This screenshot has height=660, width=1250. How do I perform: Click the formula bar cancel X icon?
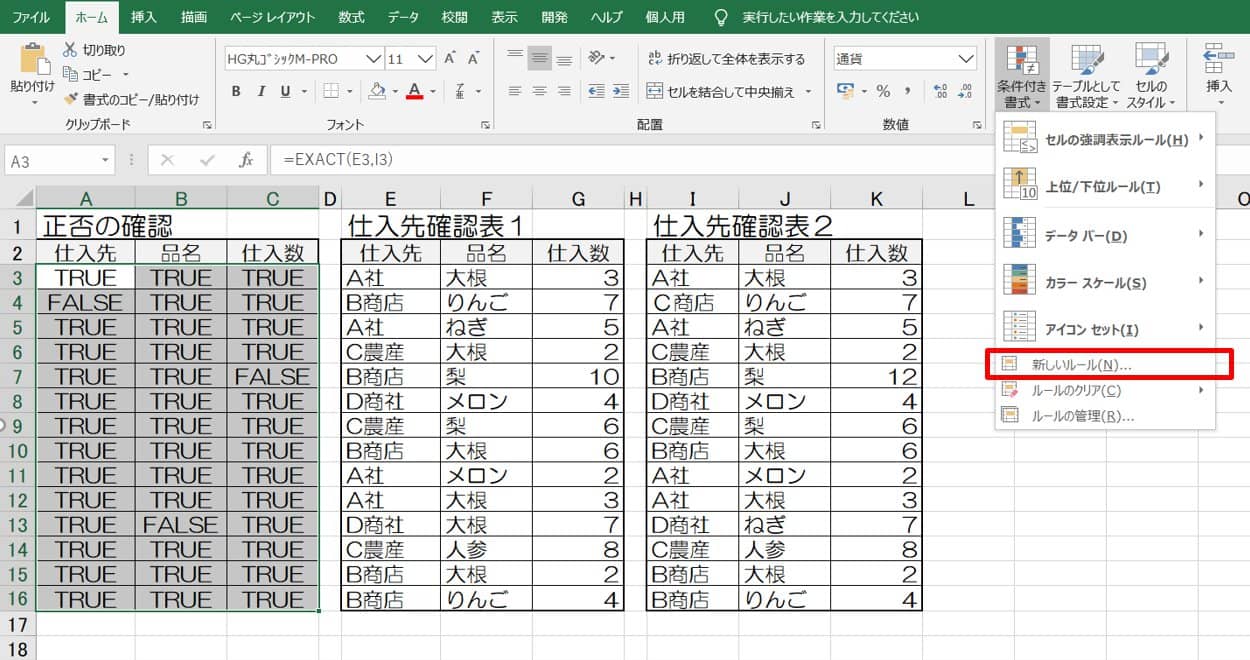167,160
